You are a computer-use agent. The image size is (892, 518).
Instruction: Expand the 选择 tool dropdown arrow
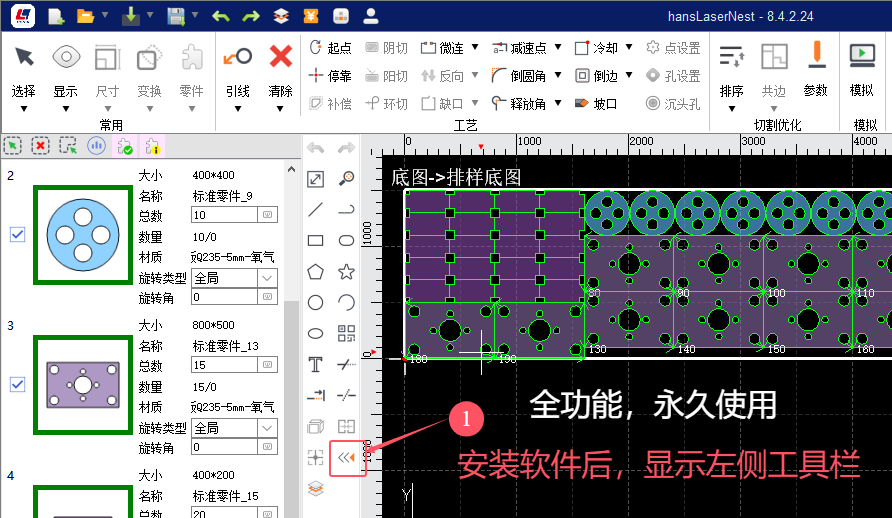click(x=24, y=109)
